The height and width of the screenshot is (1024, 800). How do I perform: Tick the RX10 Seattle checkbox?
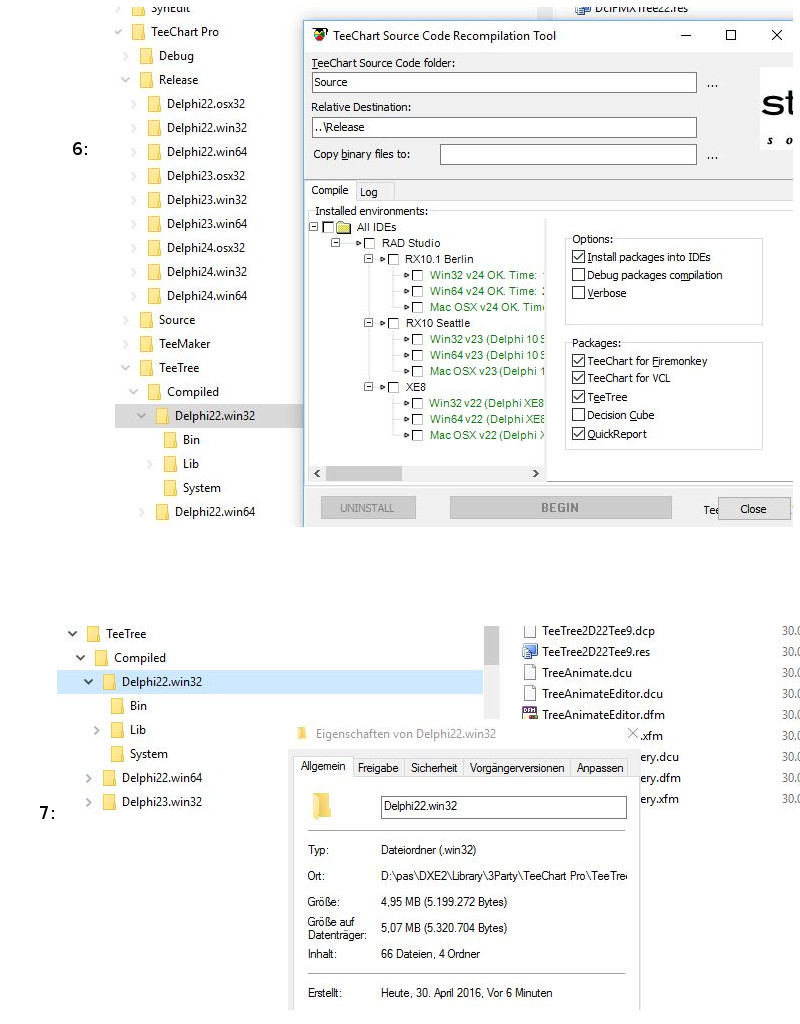click(x=393, y=323)
